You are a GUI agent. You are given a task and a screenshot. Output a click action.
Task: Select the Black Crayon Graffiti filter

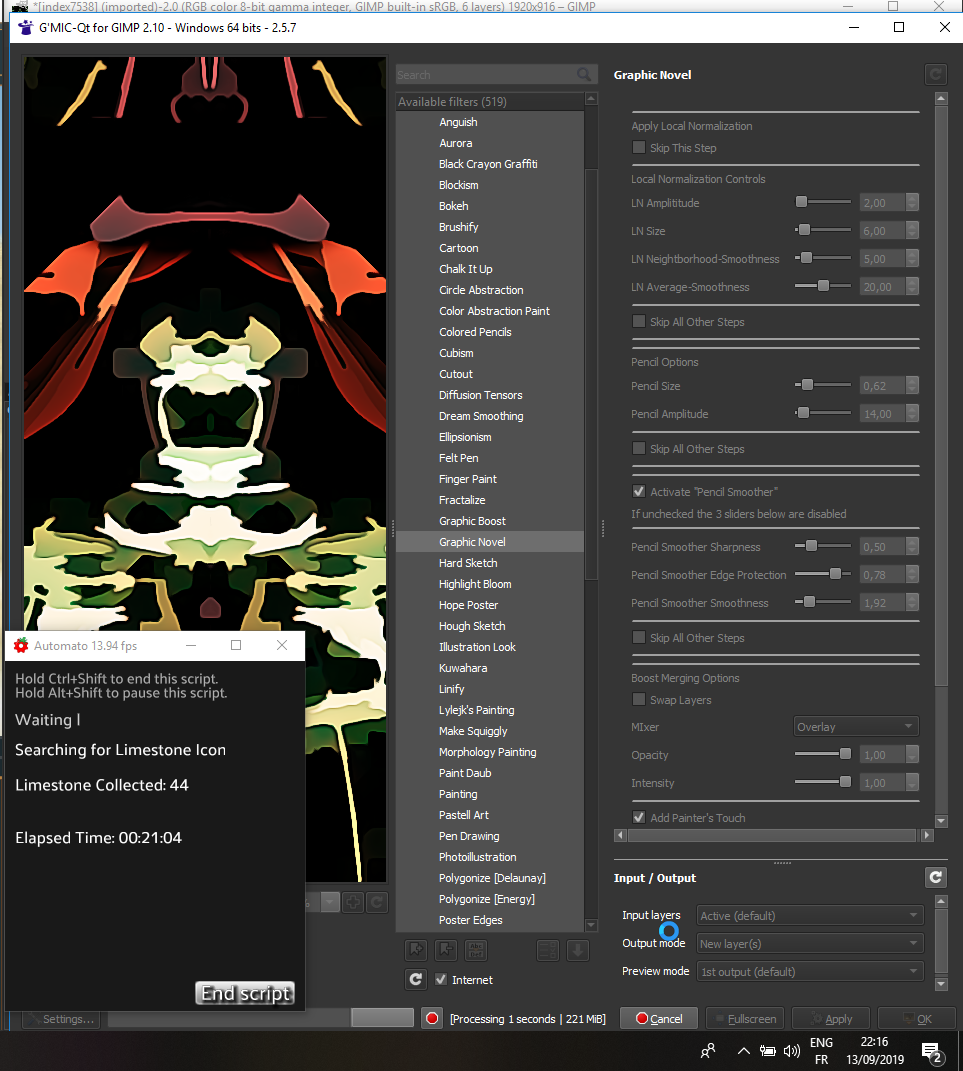pos(490,164)
